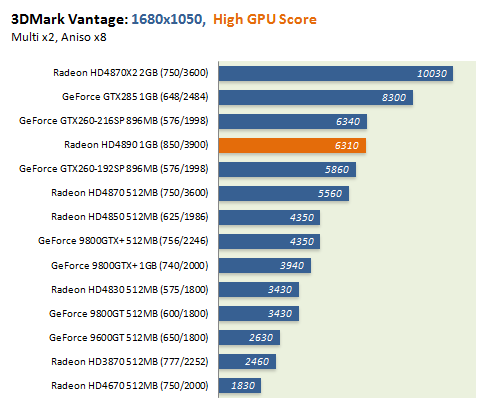Click the 3430 value in GeForce 9800GT bar
This screenshot has width=481, height=404.
(280, 314)
